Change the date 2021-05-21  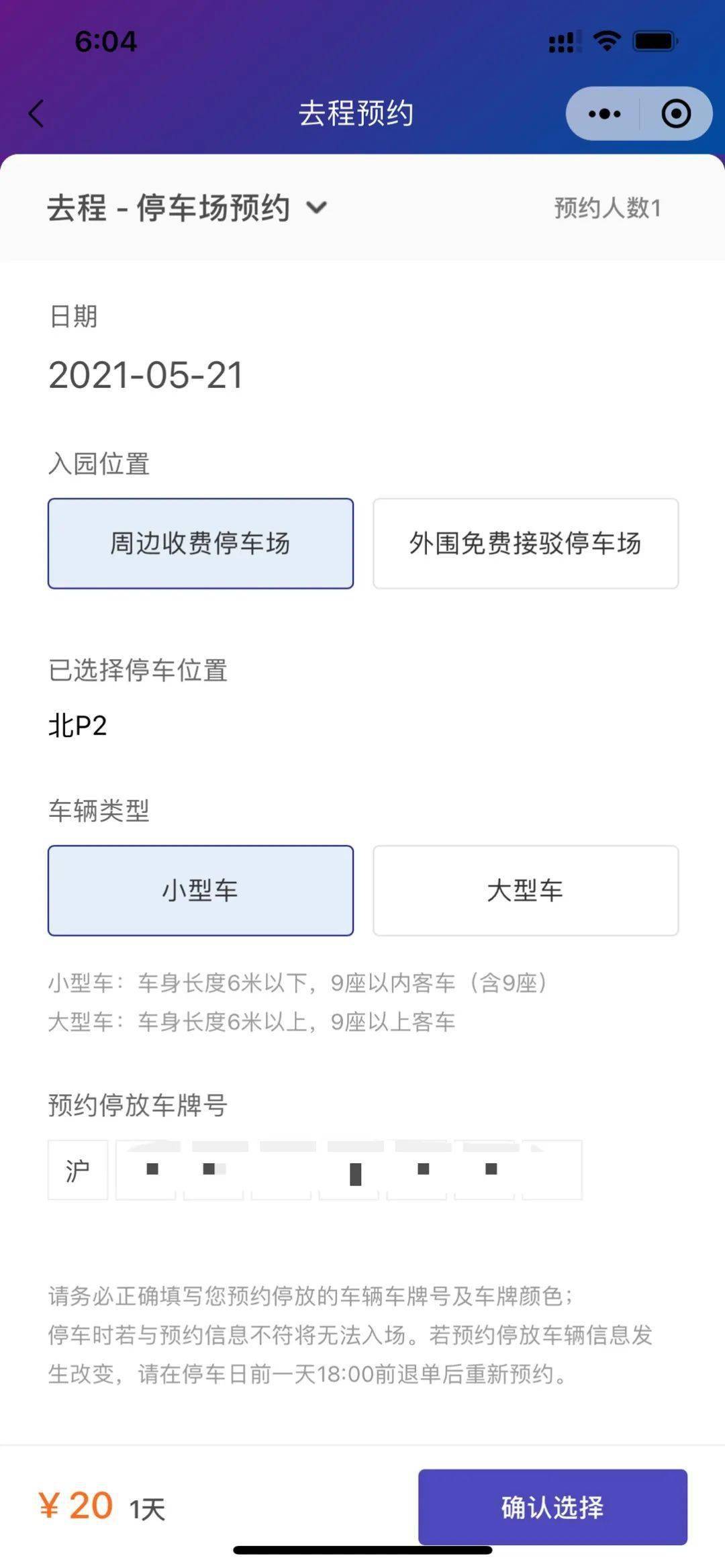coord(146,375)
